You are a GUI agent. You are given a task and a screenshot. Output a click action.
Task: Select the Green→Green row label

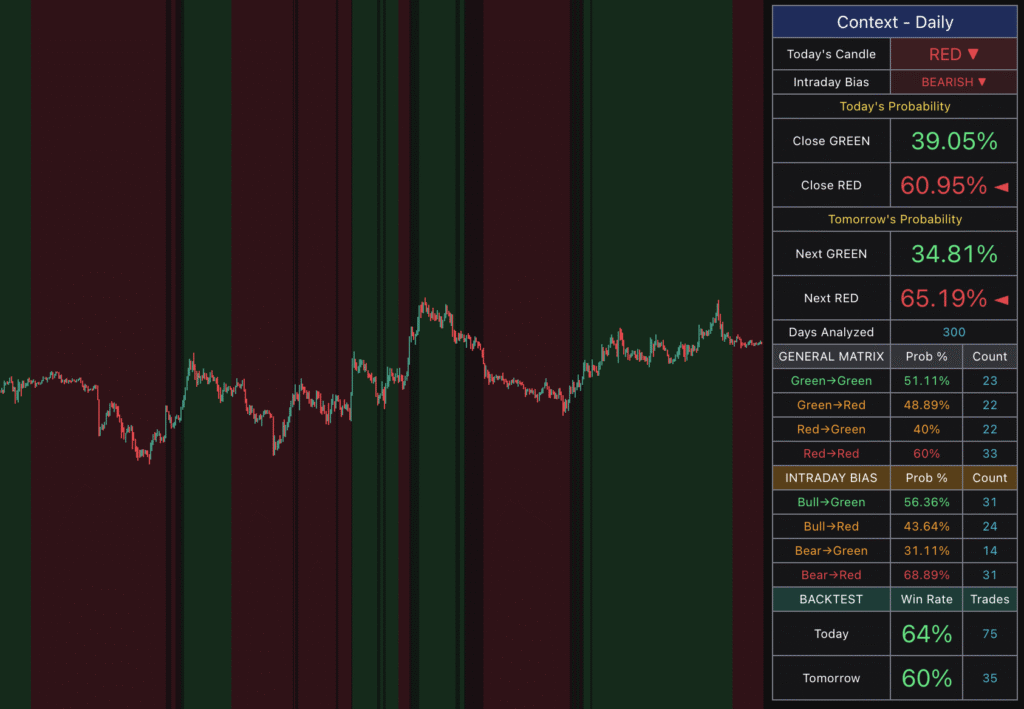(831, 381)
